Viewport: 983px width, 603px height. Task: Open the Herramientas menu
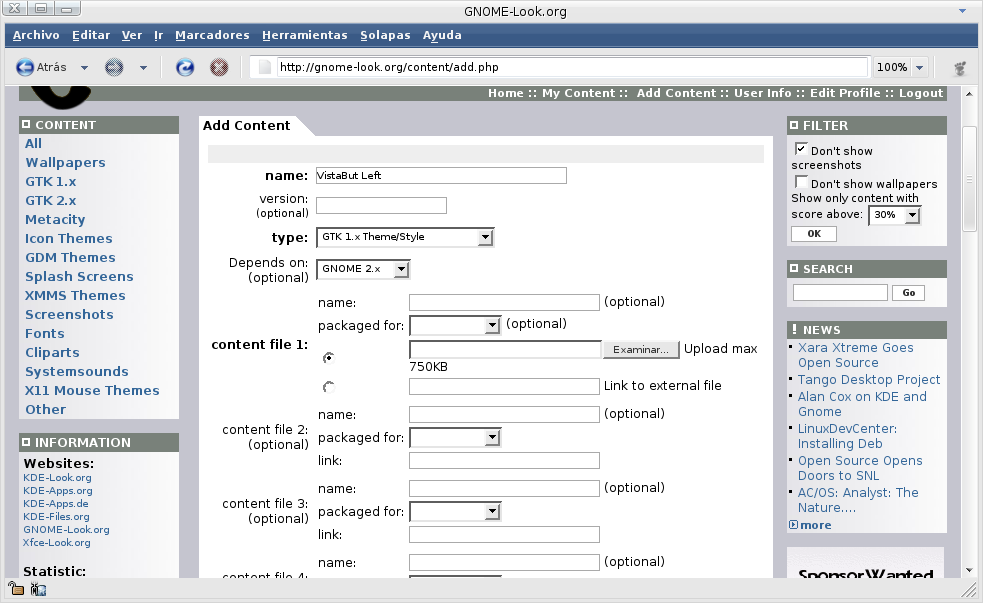(305, 35)
